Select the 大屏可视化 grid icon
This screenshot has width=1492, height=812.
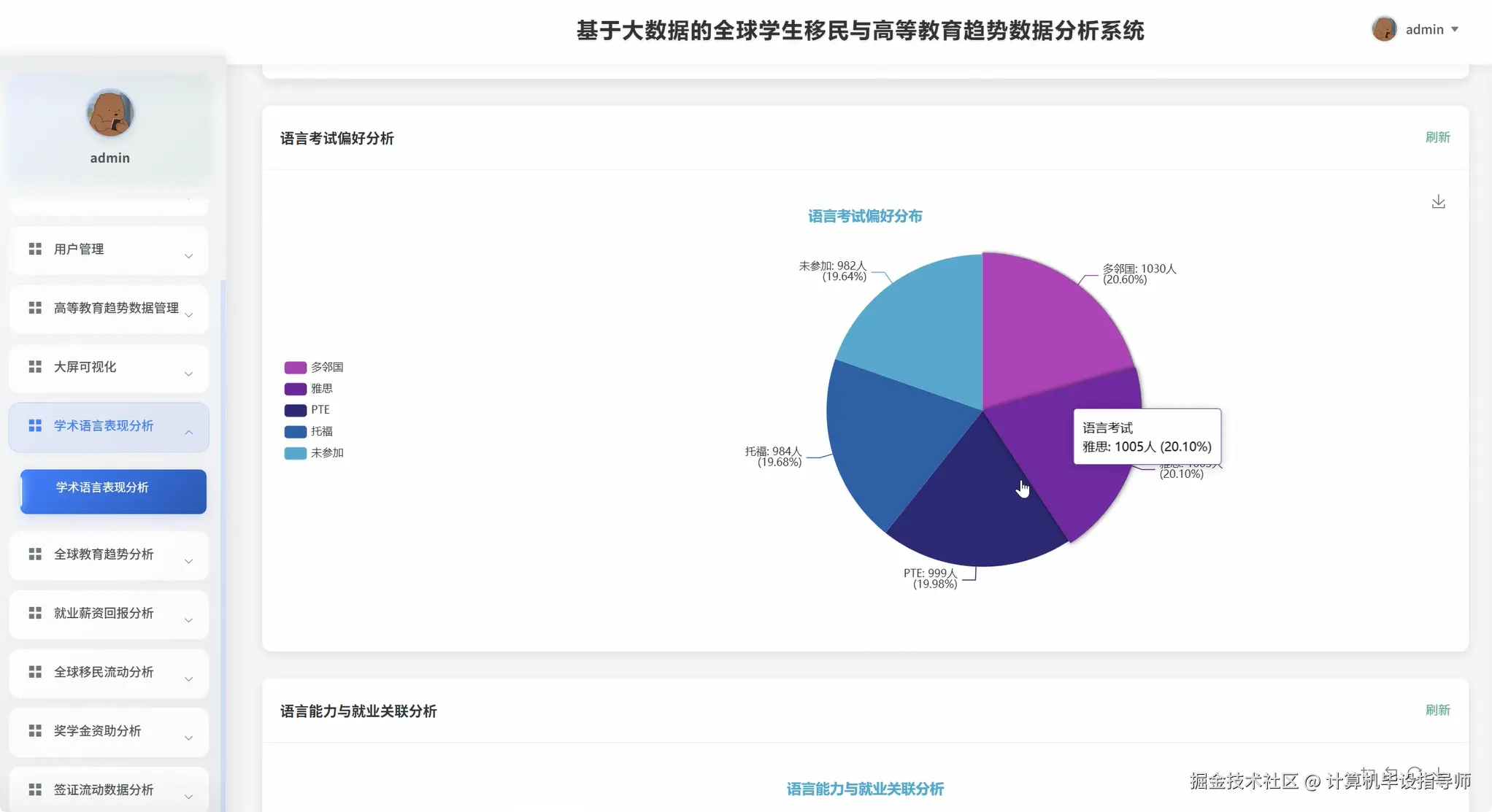[34, 366]
